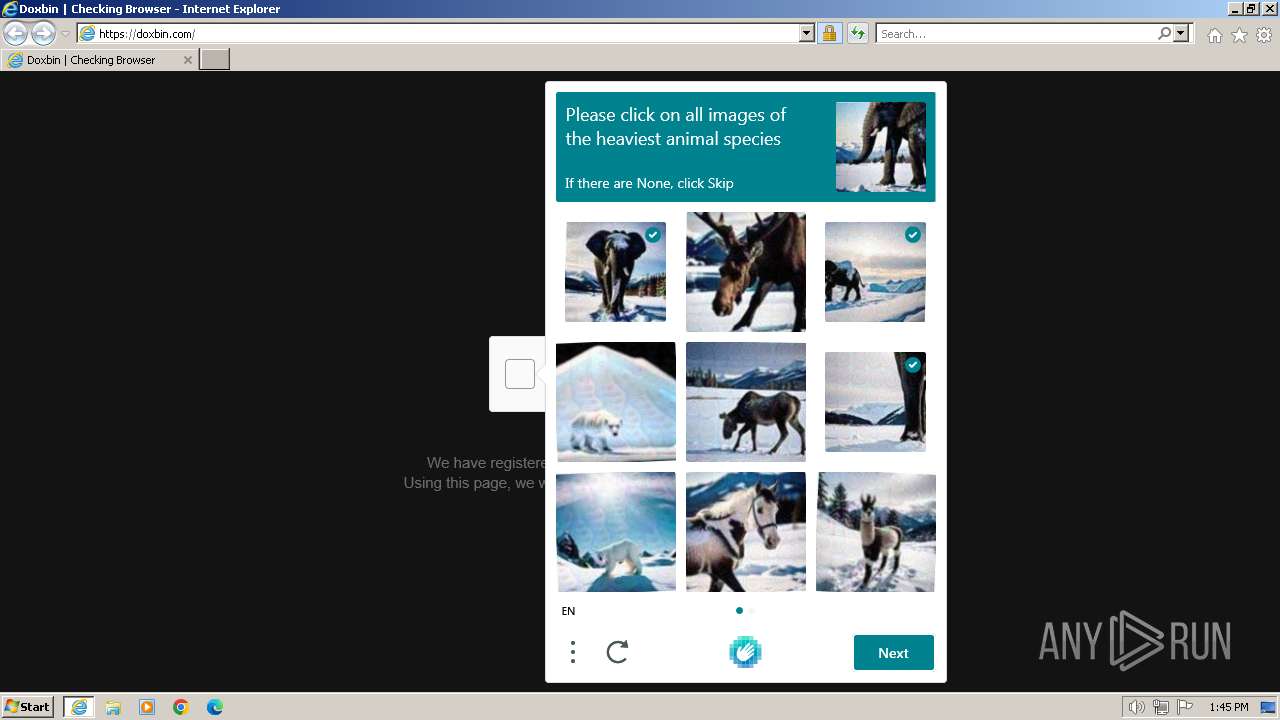Open the Home page icon
1280x720 pixels.
[x=1214, y=35]
